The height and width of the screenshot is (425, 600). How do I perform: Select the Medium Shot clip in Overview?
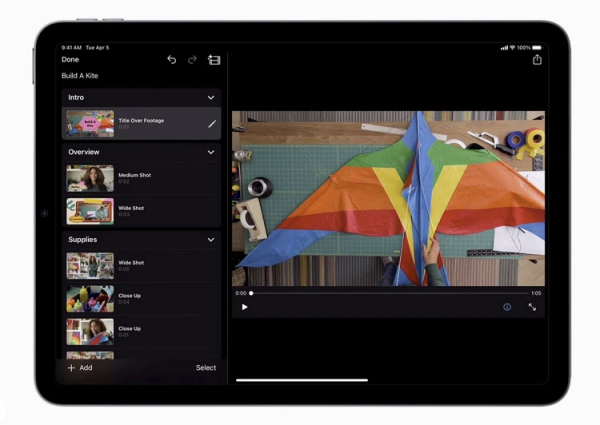click(x=141, y=178)
